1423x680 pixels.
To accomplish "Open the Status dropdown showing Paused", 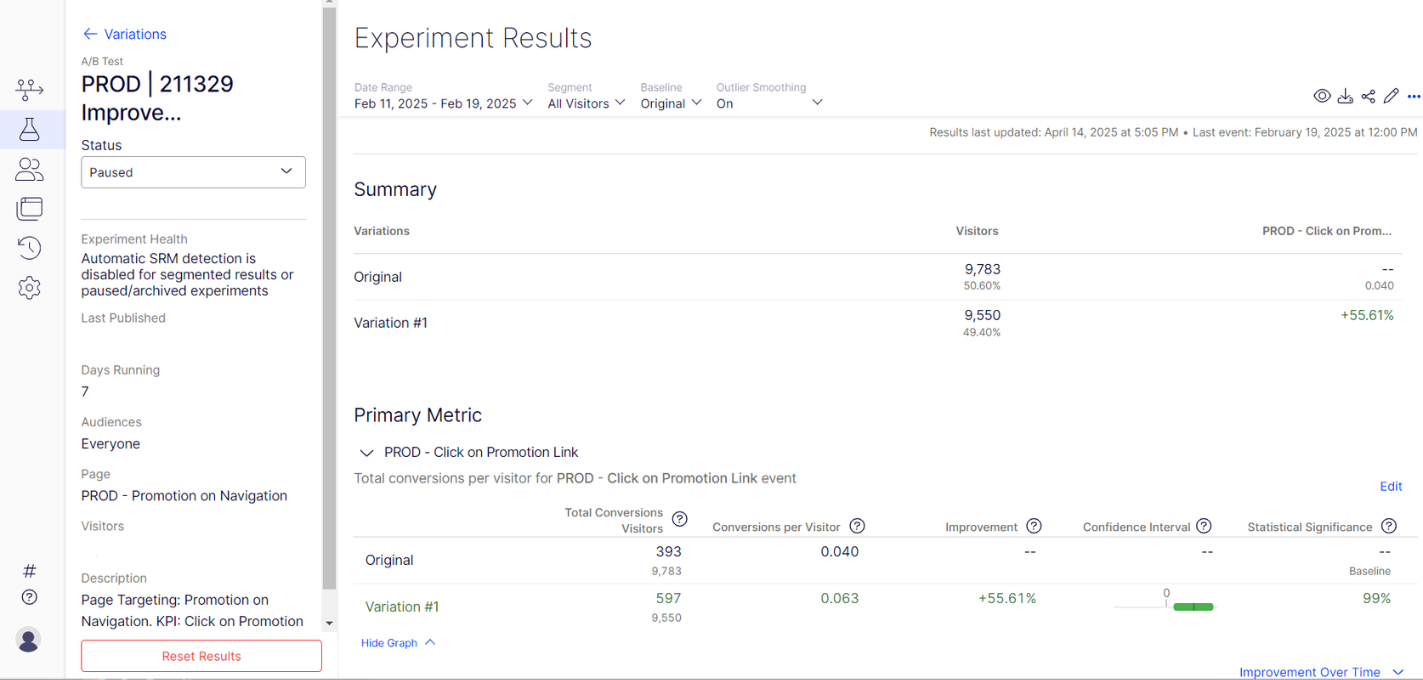I will point(193,172).
